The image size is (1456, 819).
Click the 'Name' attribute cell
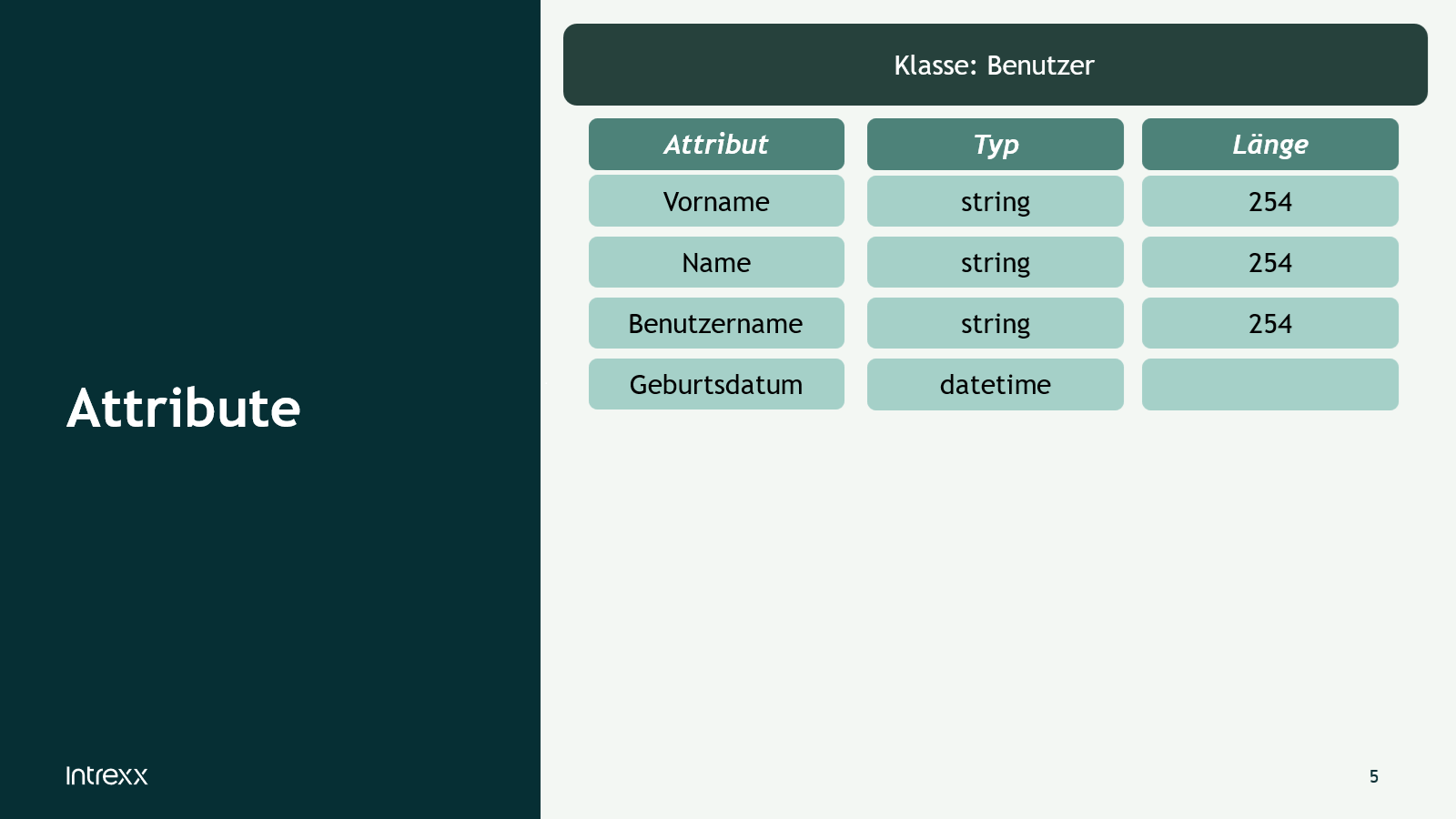tap(716, 262)
